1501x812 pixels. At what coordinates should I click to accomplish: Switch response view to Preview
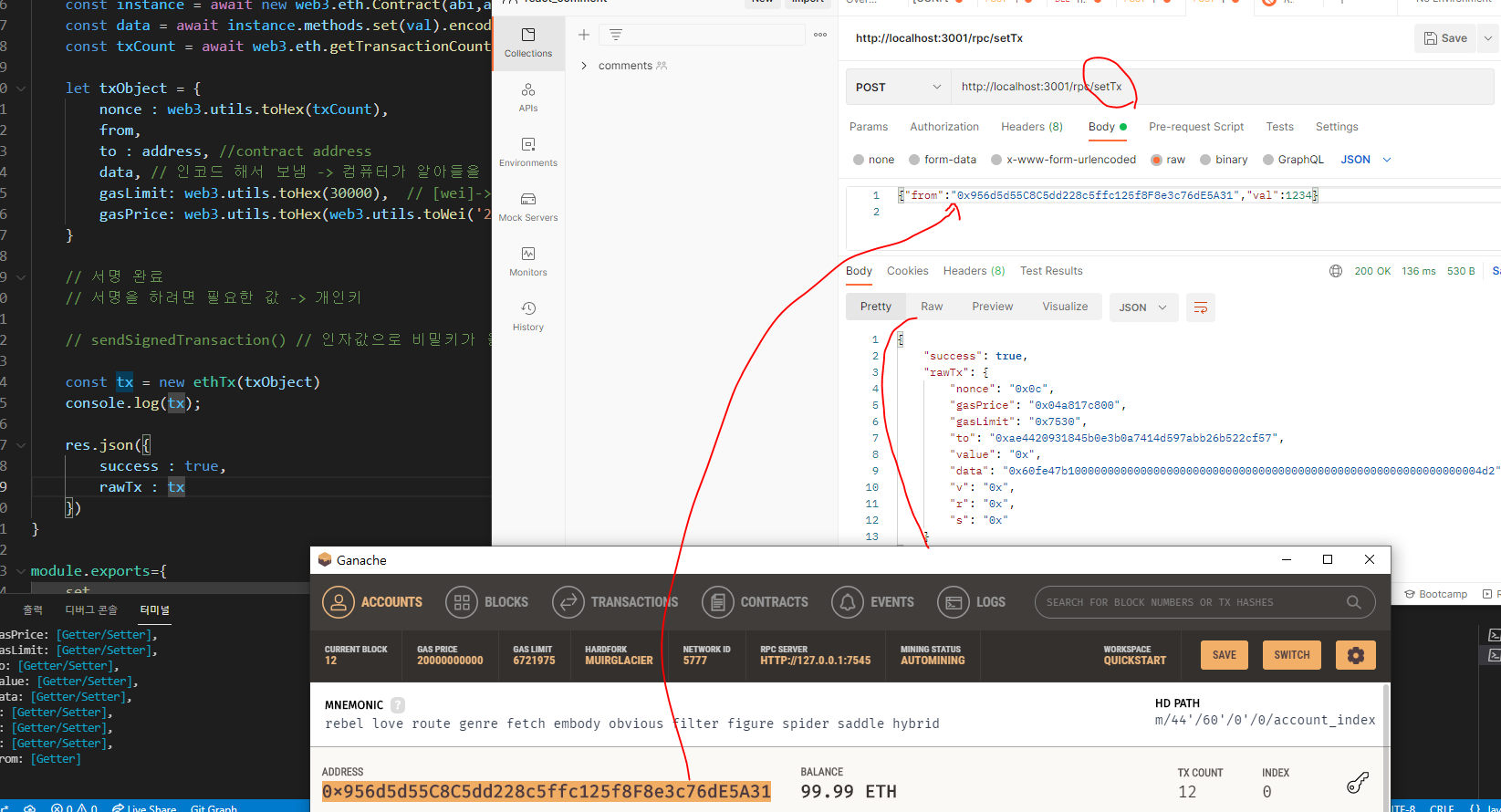tap(992, 307)
